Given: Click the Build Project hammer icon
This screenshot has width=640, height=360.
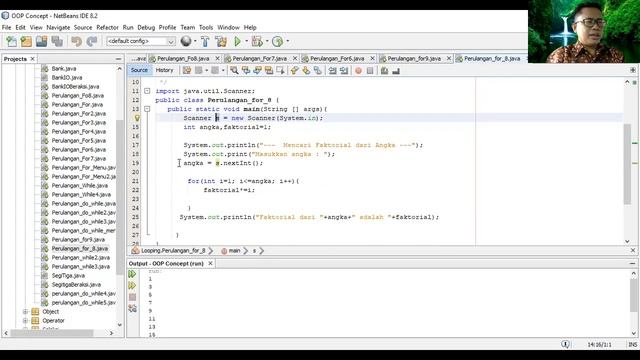Looking at the screenshot, I should [205, 41].
